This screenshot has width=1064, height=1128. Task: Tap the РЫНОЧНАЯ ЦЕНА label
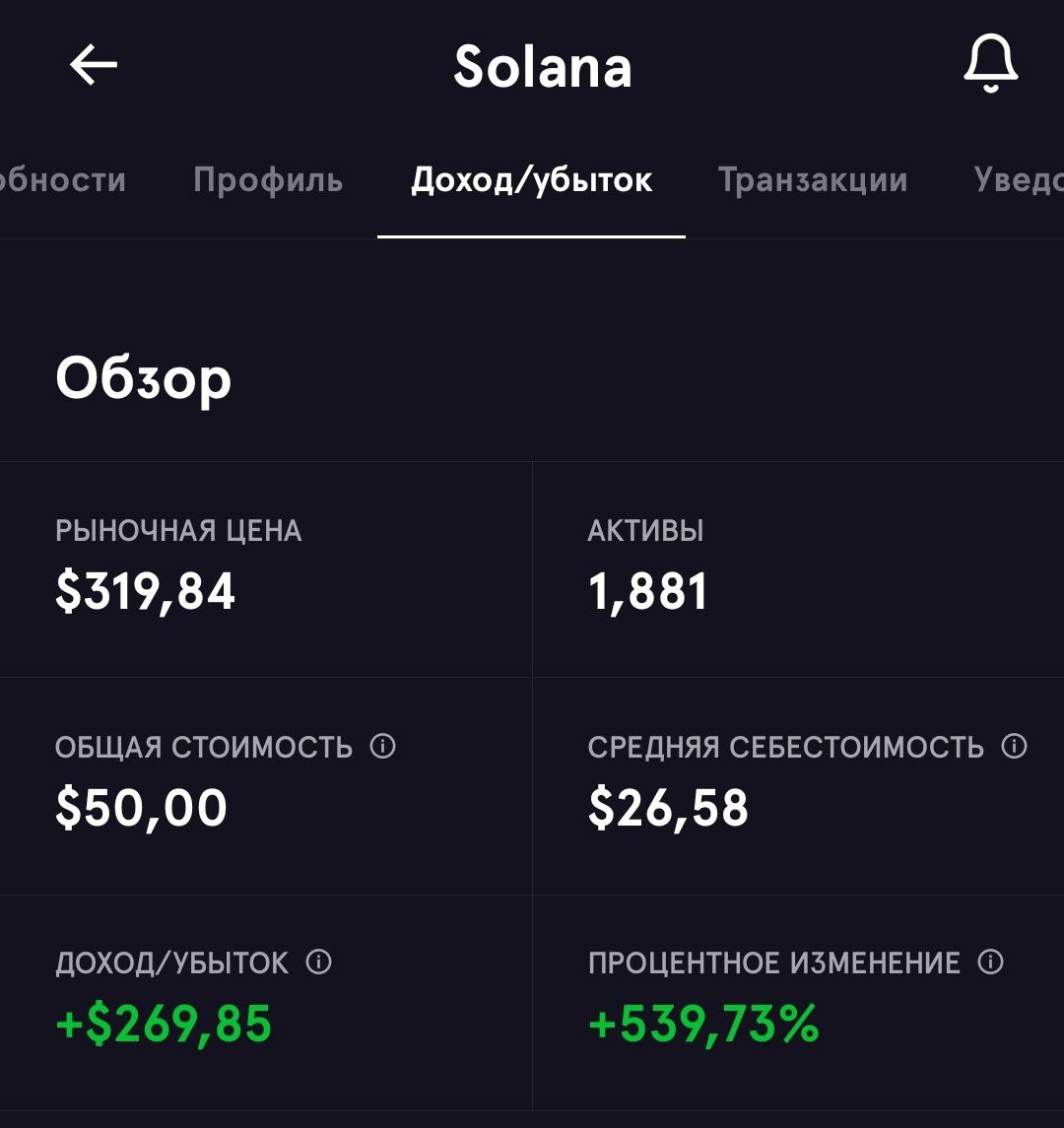click(178, 531)
